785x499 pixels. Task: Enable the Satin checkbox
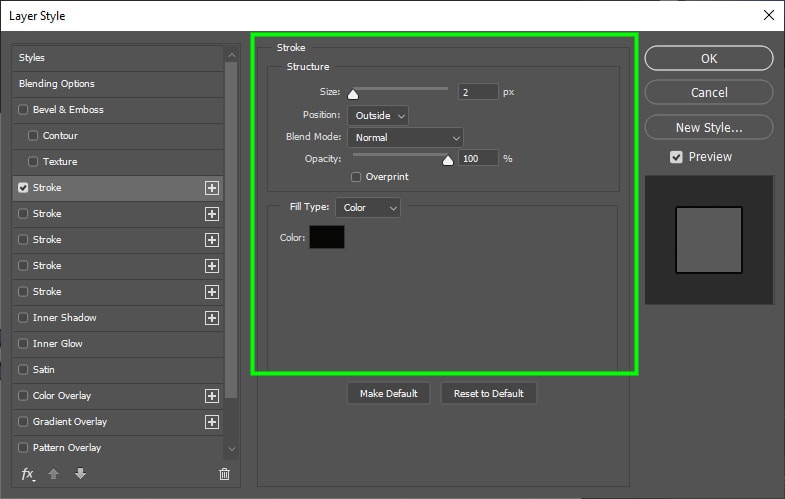click(23, 369)
